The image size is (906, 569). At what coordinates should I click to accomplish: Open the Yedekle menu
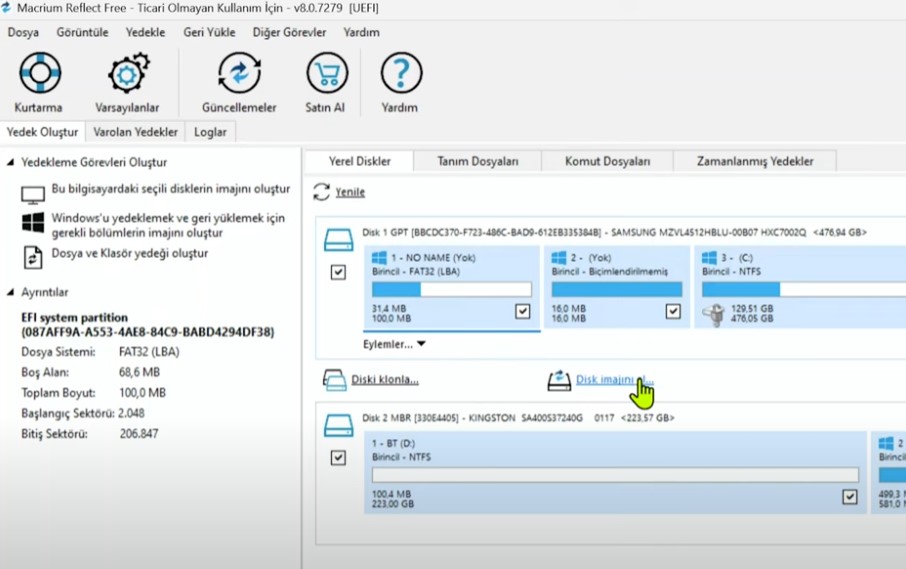(146, 32)
